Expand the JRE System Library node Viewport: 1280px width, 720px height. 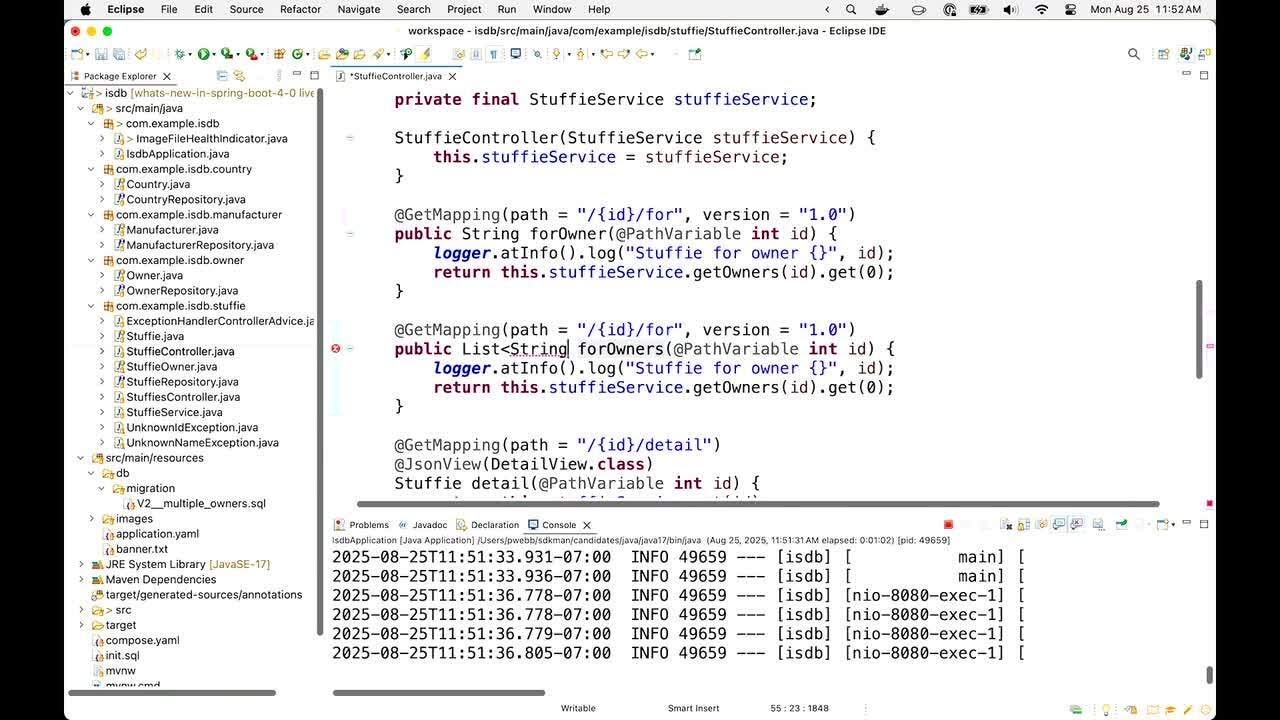[x=81, y=564]
